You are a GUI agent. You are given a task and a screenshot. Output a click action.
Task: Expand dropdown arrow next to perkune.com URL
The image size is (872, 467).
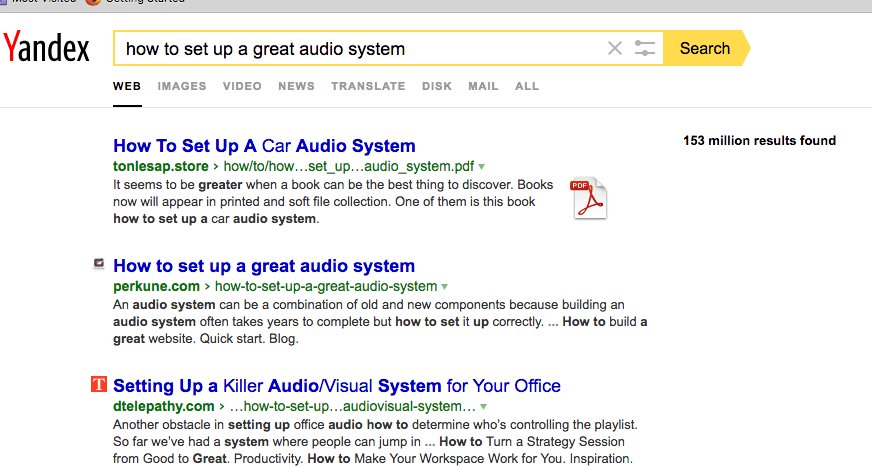coord(444,287)
